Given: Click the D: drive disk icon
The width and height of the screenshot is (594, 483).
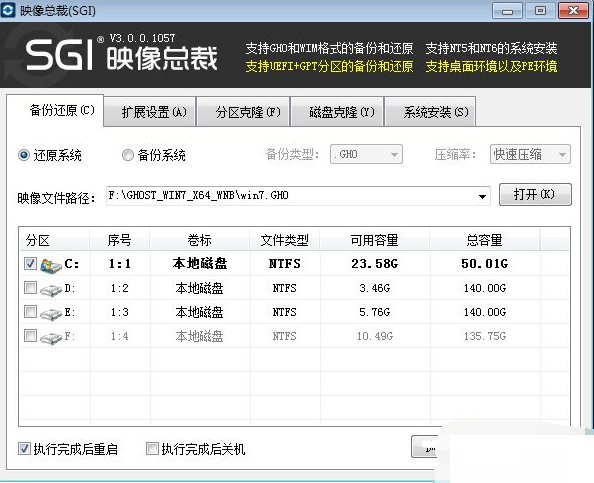Looking at the screenshot, I should pyautogui.click(x=51, y=290).
